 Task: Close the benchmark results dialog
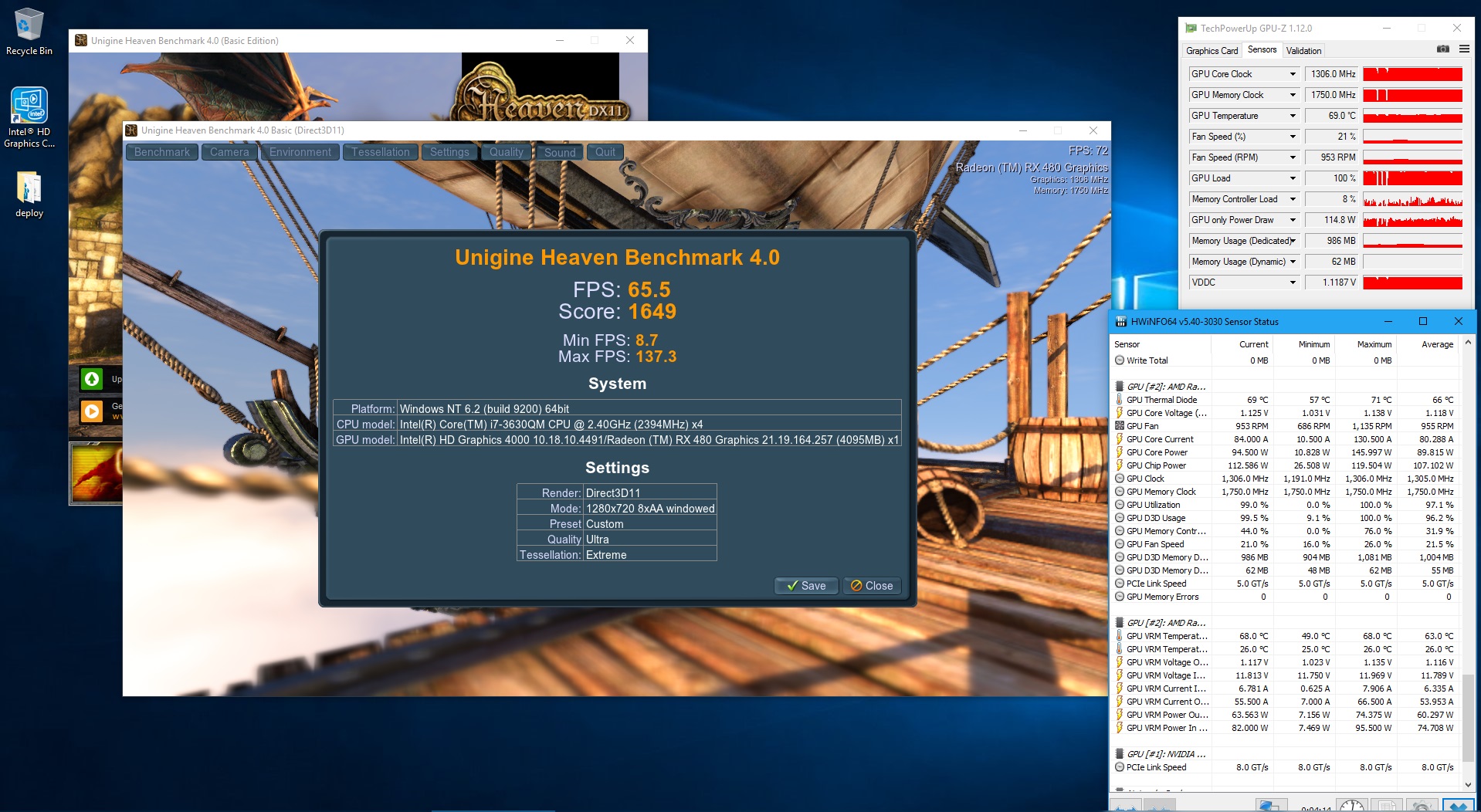[x=872, y=586]
